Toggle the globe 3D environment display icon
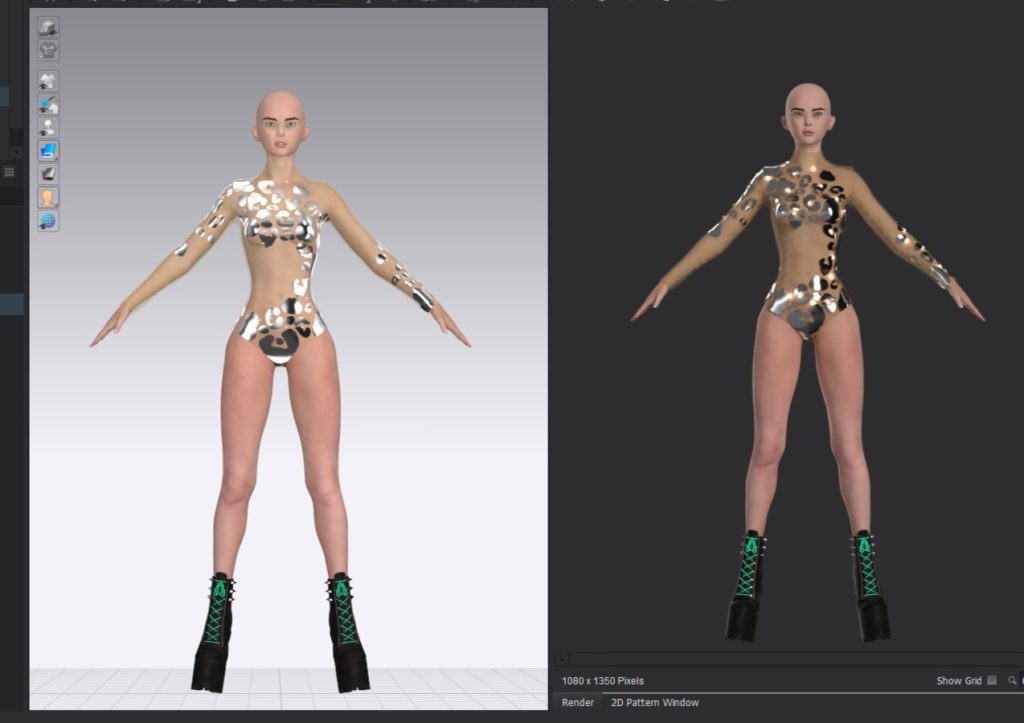1024x723 pixels. (48, 221)
